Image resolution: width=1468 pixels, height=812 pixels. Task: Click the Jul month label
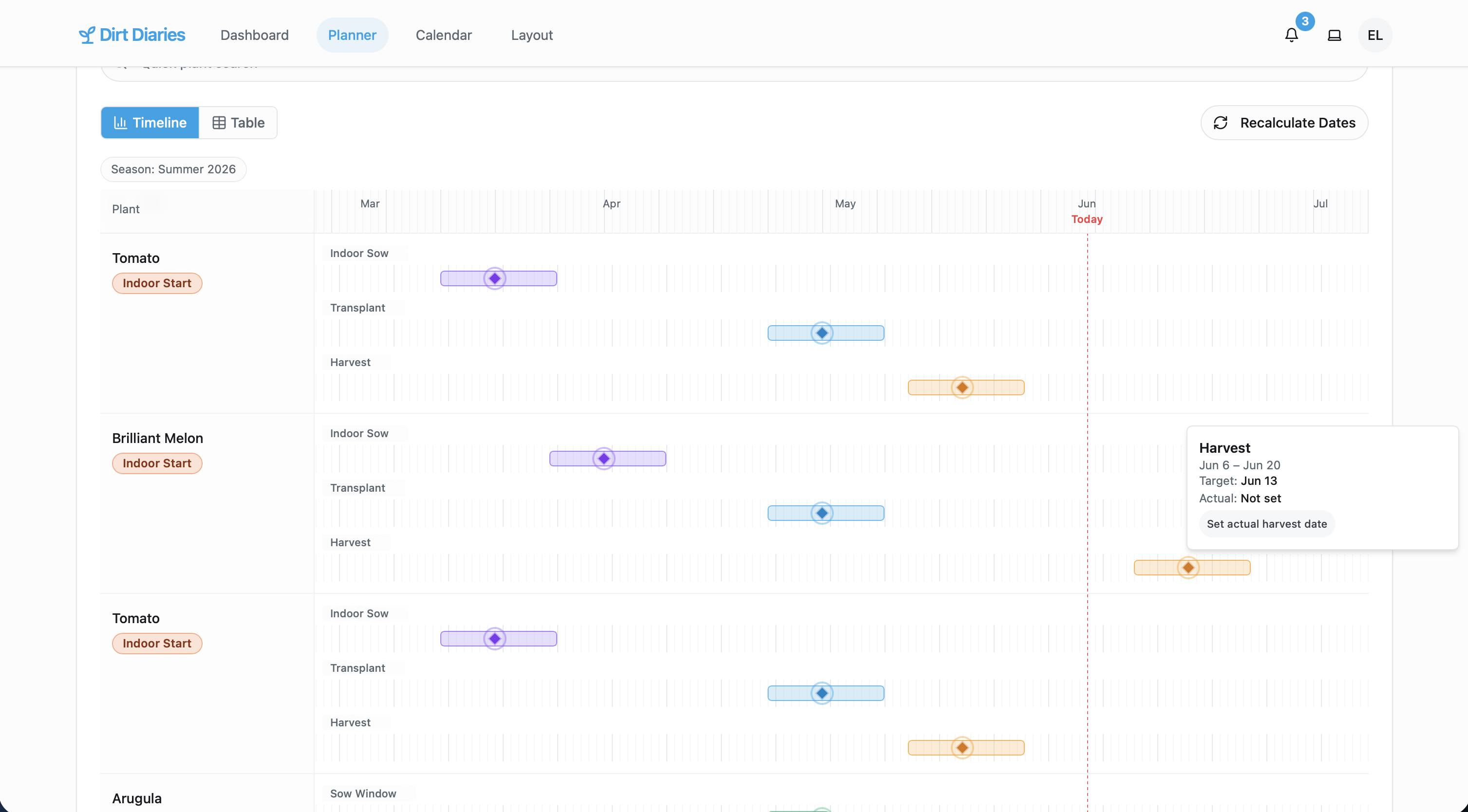[1320, 203]
